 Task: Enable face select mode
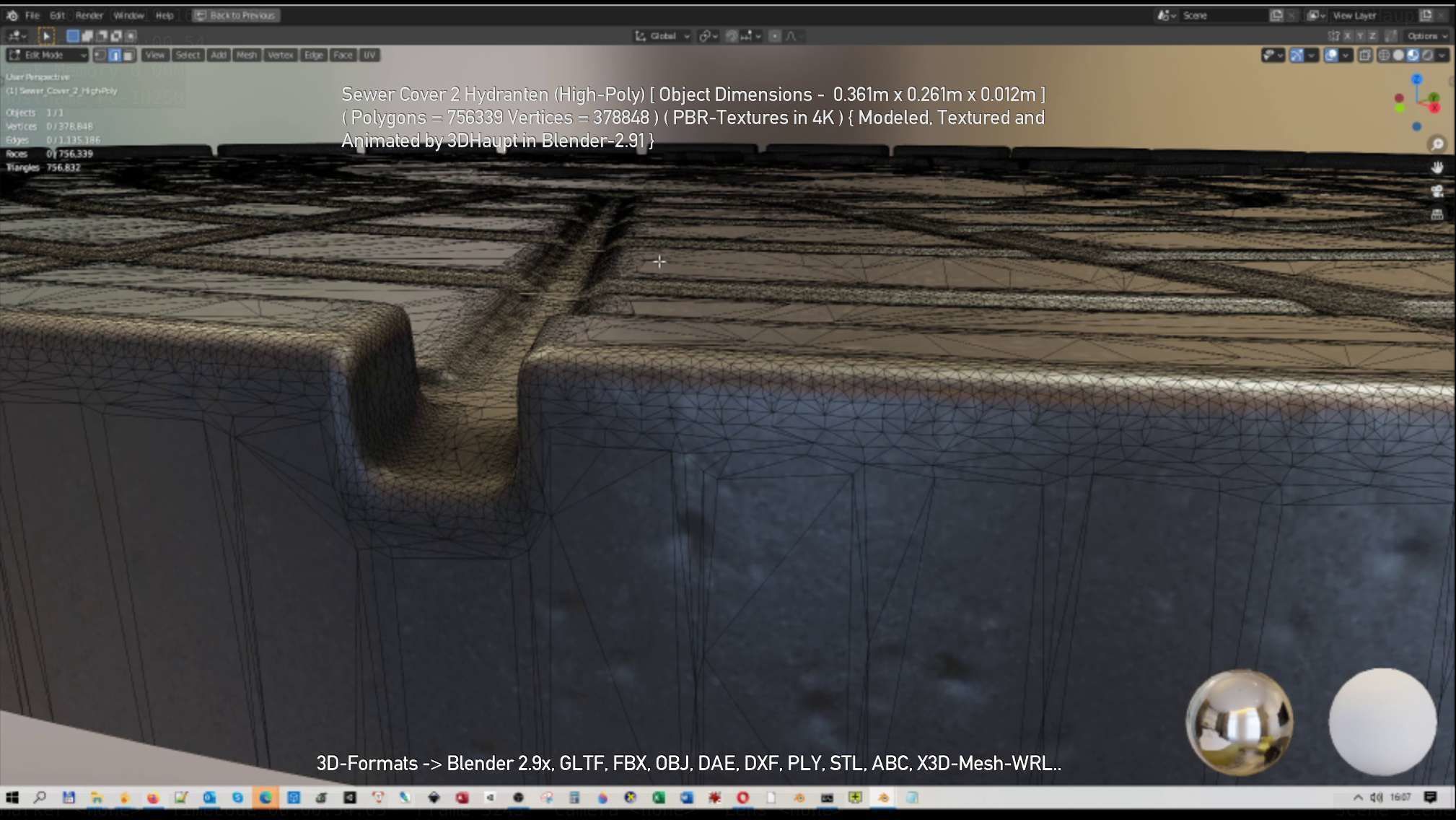(x=128, y=56)
